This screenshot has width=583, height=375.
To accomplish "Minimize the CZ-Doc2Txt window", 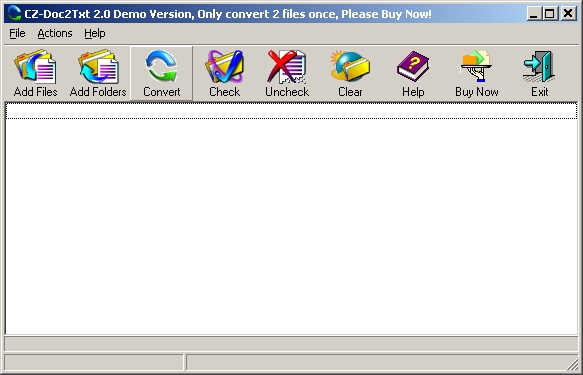I will [x=533, y=14].
